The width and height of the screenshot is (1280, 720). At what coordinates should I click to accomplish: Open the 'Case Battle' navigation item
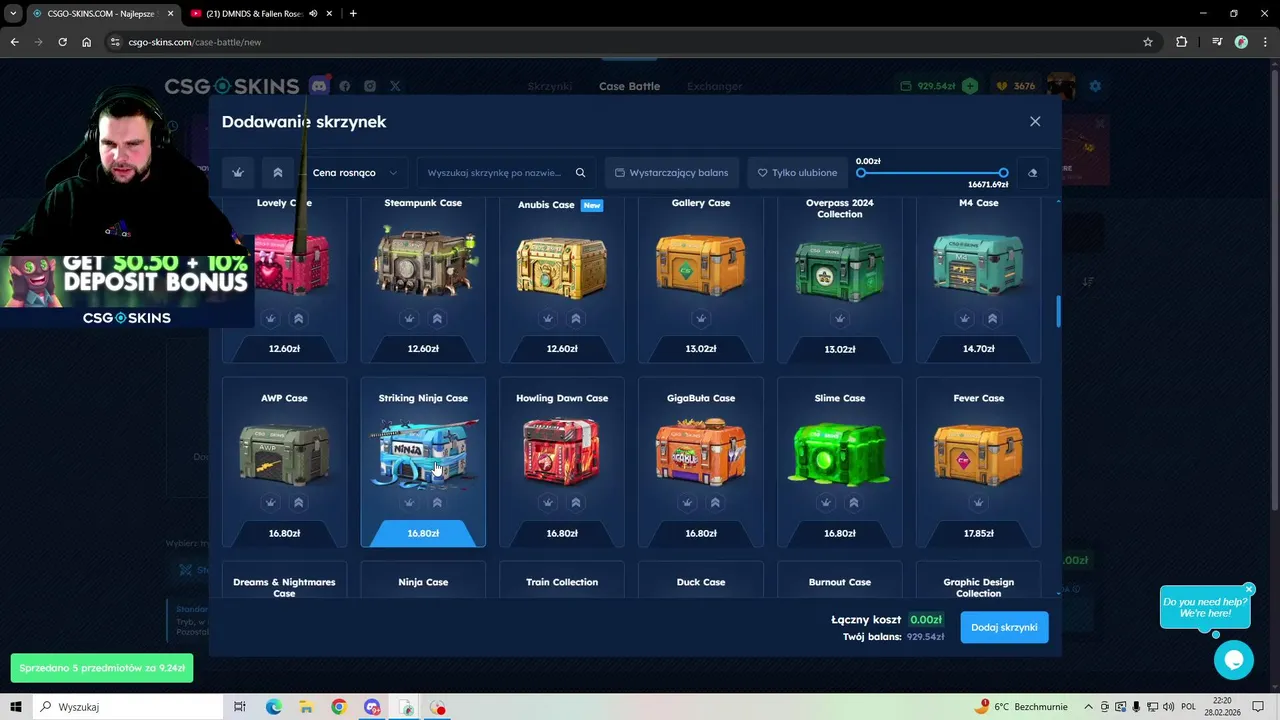629,86
